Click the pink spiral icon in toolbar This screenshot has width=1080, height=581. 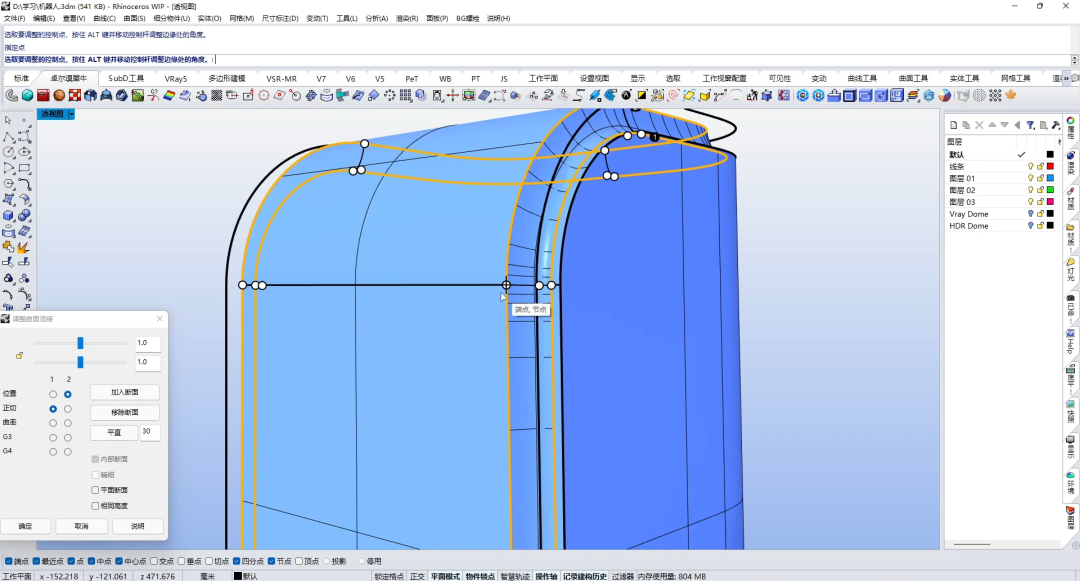(x=673, y=96)
